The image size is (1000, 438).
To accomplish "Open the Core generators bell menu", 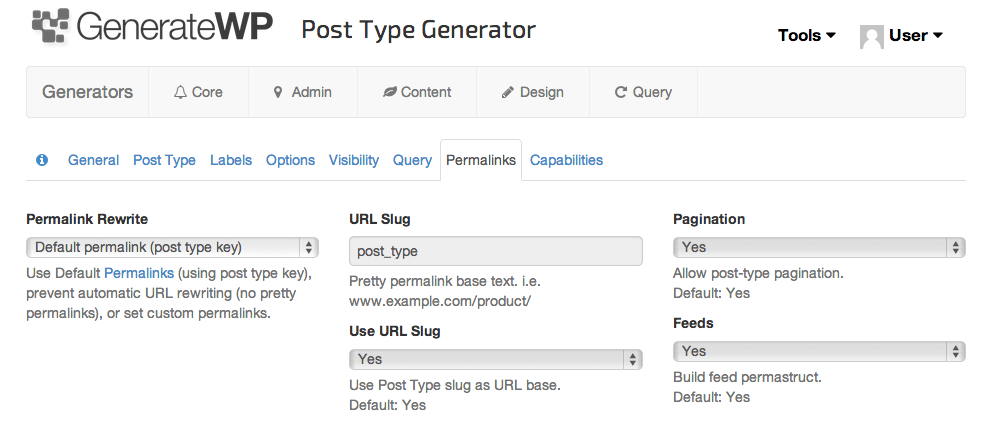I will click(x=198, y=92).
